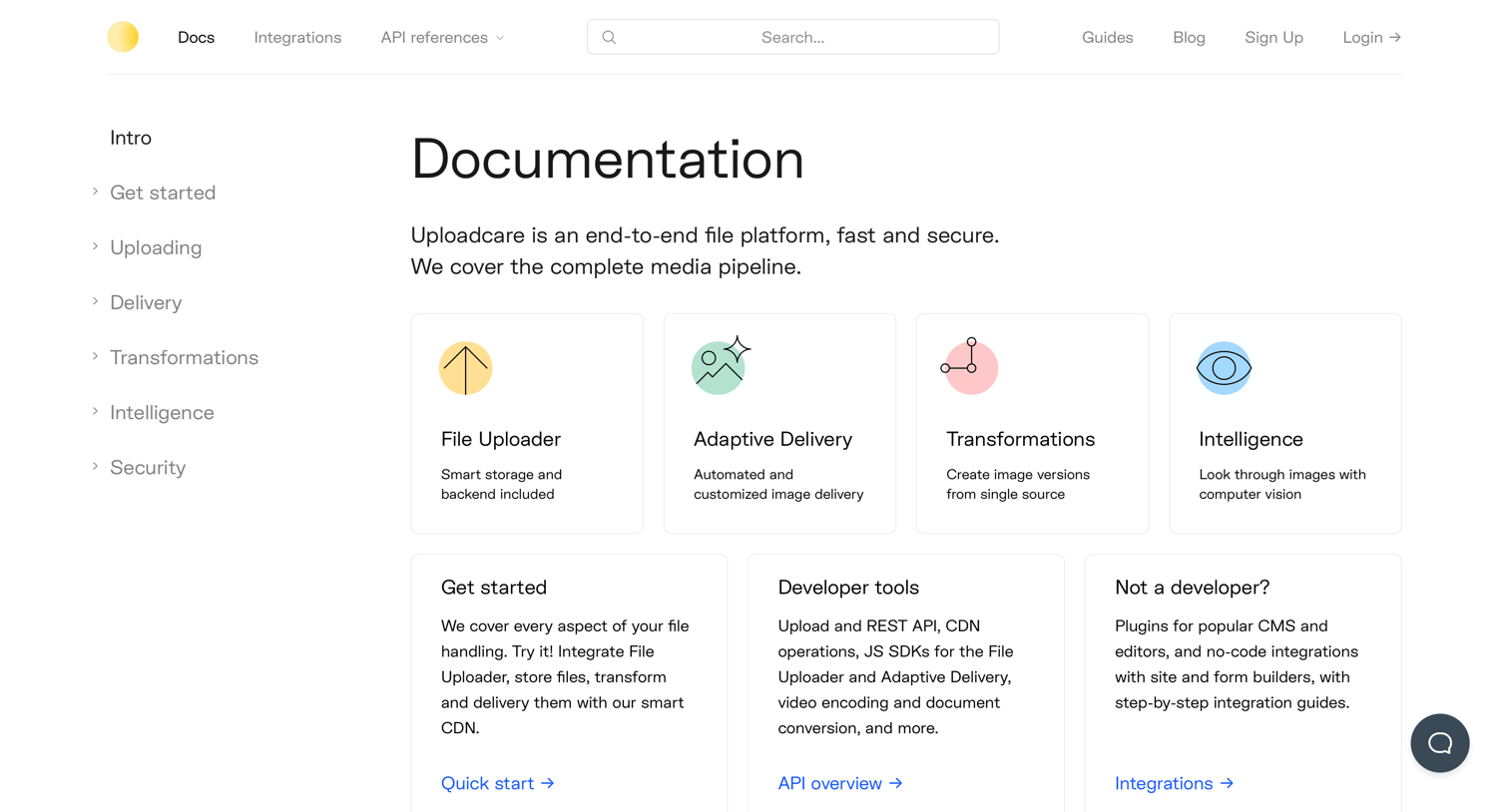This screenshot has height=812, width=1509.
Task: Open Security in the sidebar
Action: point(148,467)
